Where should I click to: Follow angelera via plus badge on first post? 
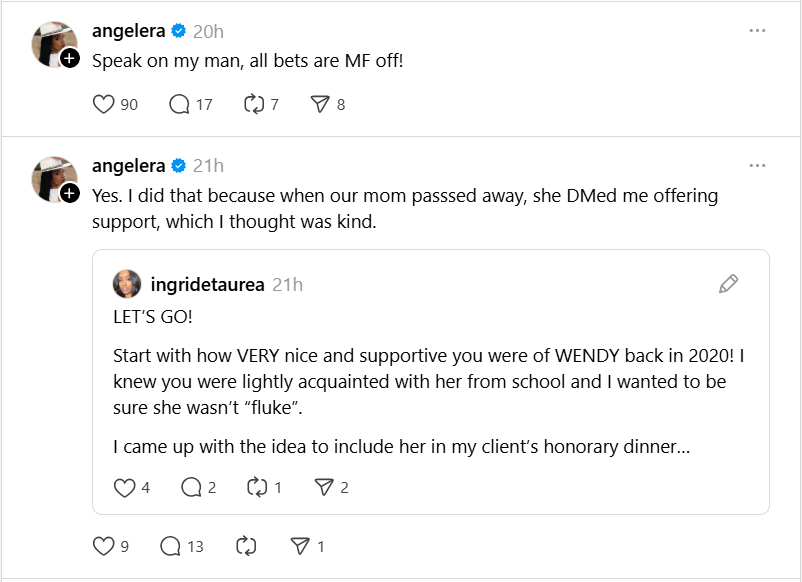(x=69, y=59)
